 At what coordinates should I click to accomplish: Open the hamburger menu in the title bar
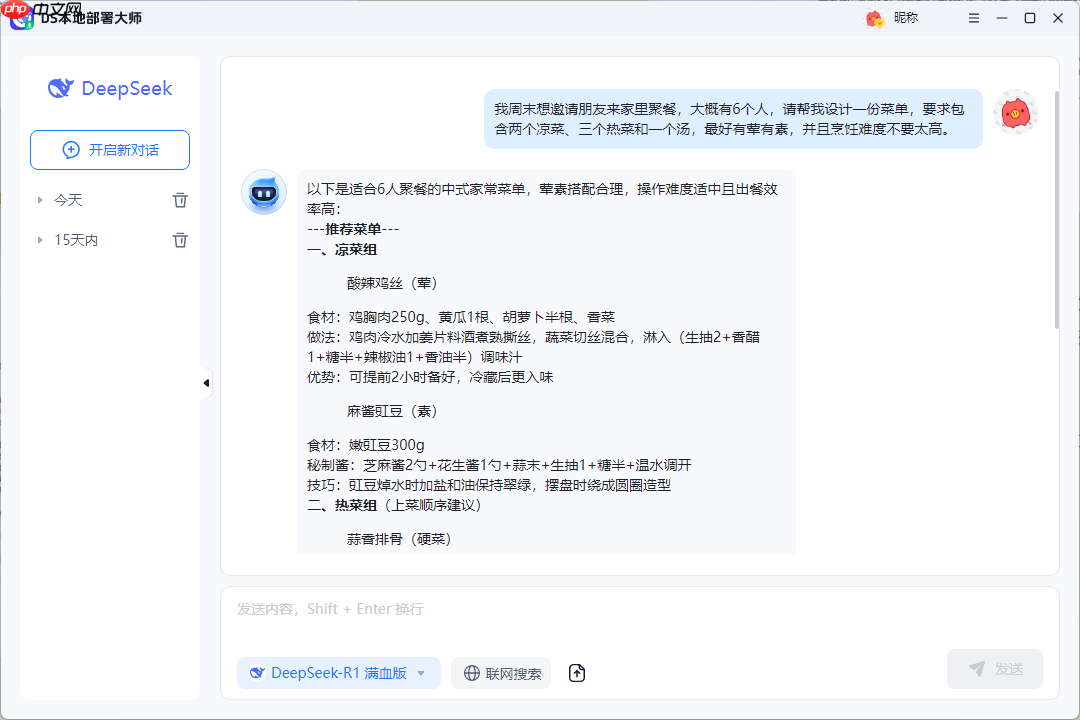[973, 17]
